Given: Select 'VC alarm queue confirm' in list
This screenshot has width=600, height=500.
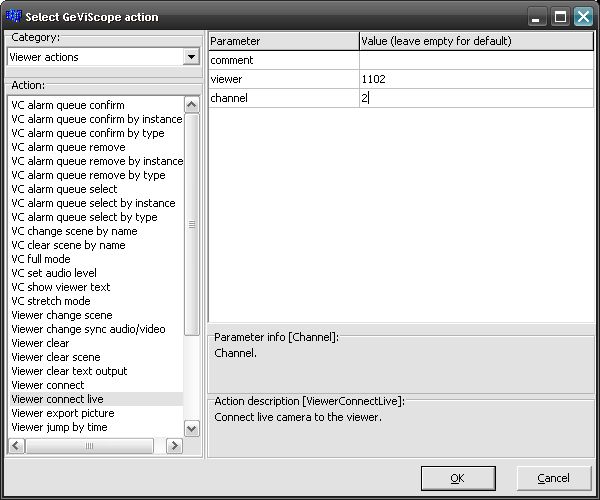Looking at the screenshot, I should 68,105.
